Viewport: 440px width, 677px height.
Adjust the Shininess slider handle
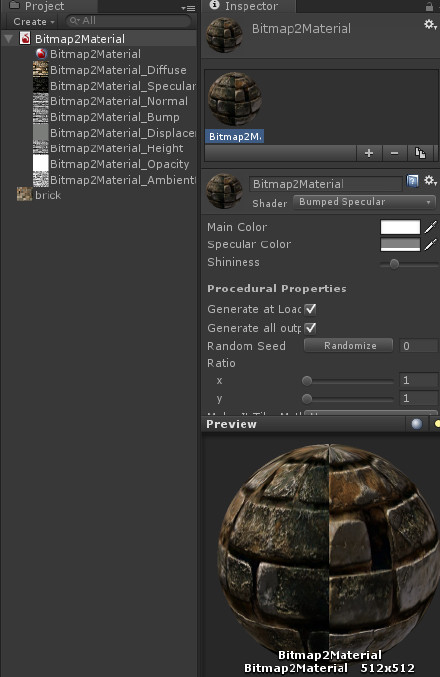coord(394,263)
